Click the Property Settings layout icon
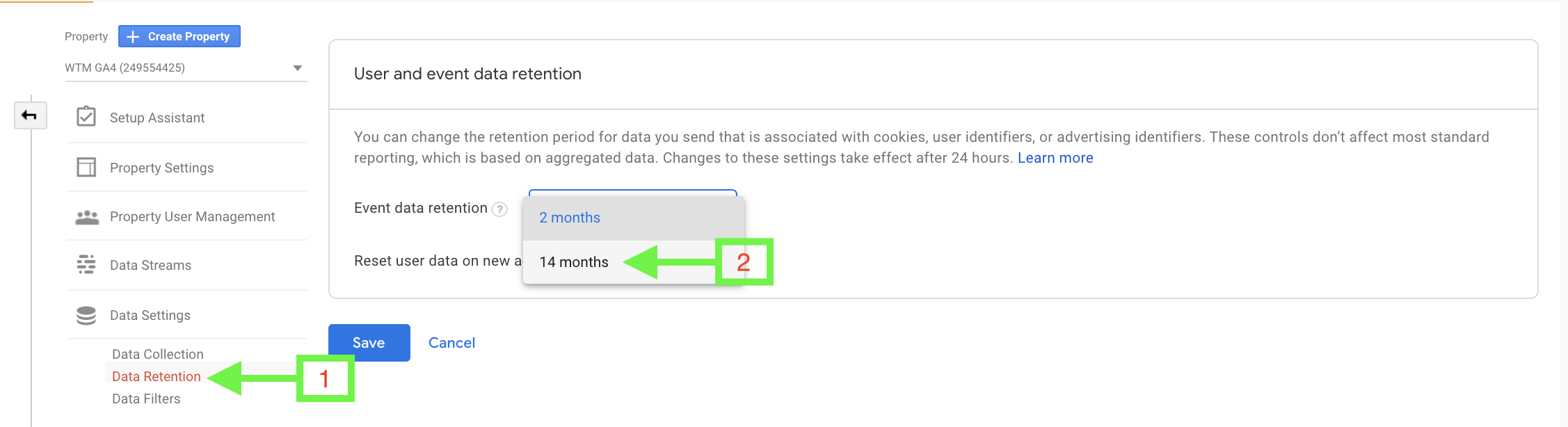The height and width of the screenshot is (427, 1568). [x=86, y=167]
